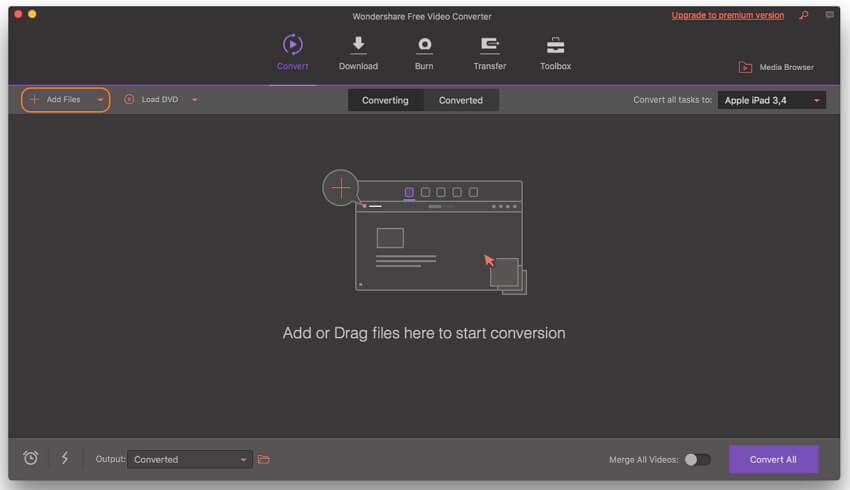Open the feedback message icon
Image resolution: width=850 pixels, height=490 pixels.
pos(829,15)
